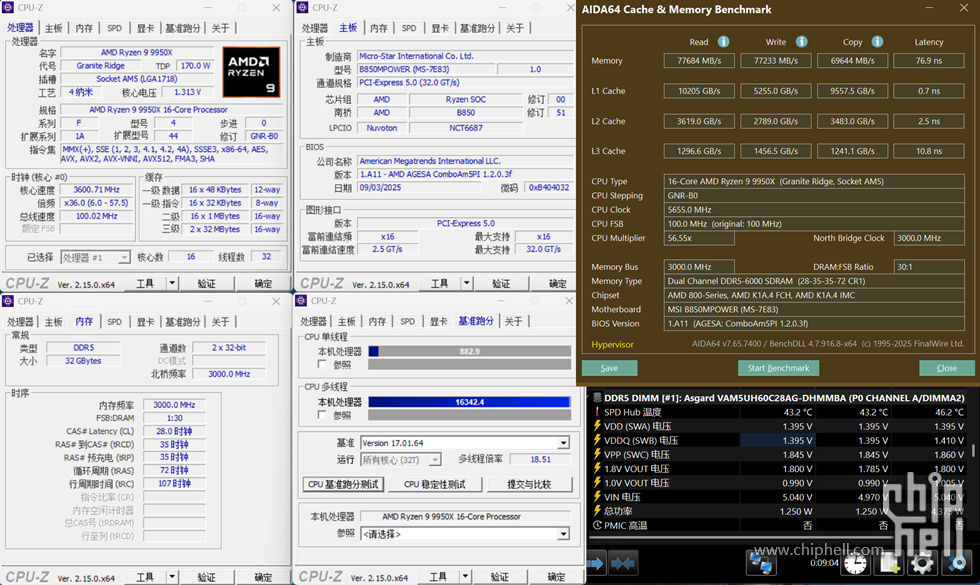Click the network computers icon in HWiNFO toolbar

(761, 564)
